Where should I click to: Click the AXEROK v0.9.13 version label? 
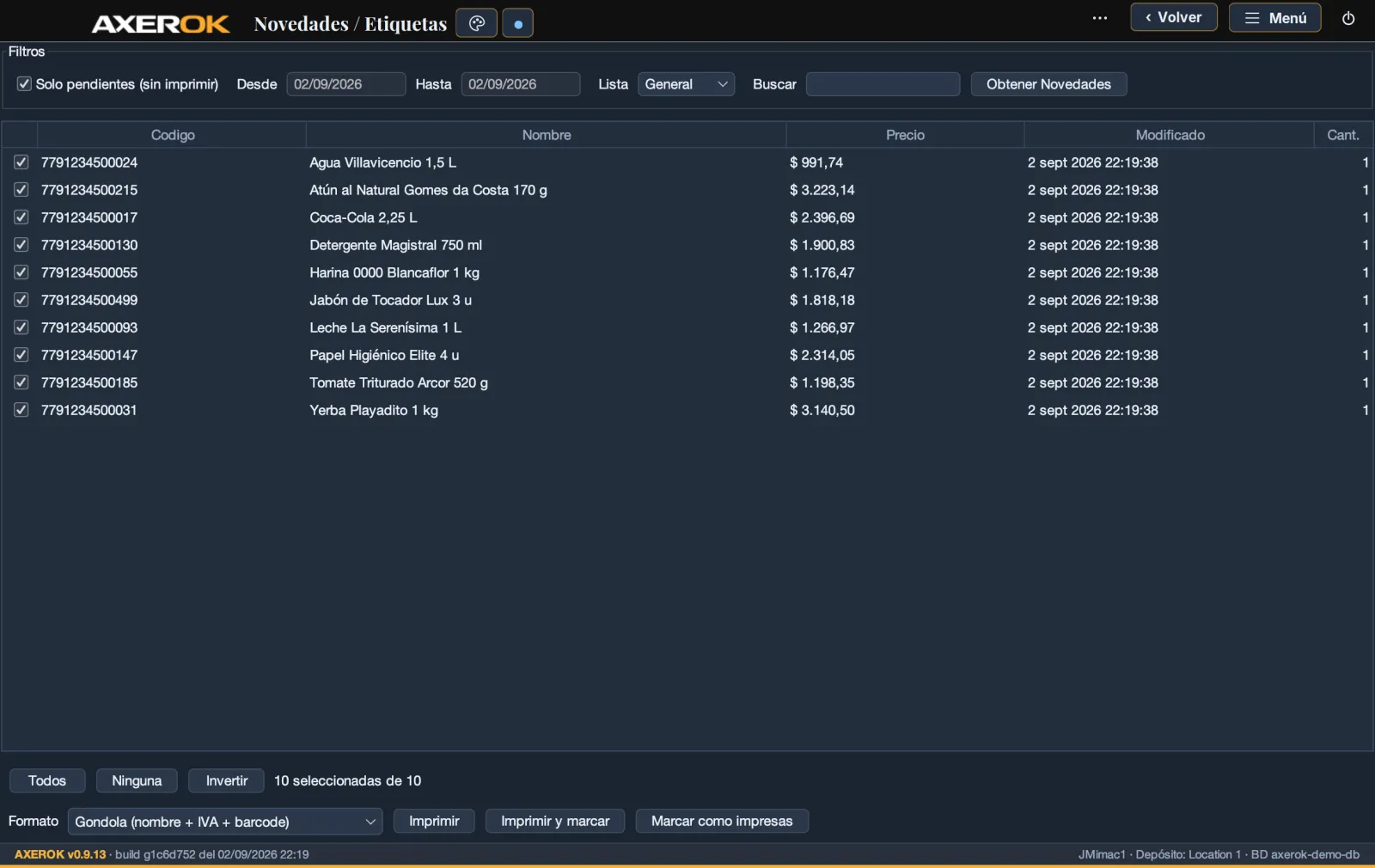click(x=60, y=854)
